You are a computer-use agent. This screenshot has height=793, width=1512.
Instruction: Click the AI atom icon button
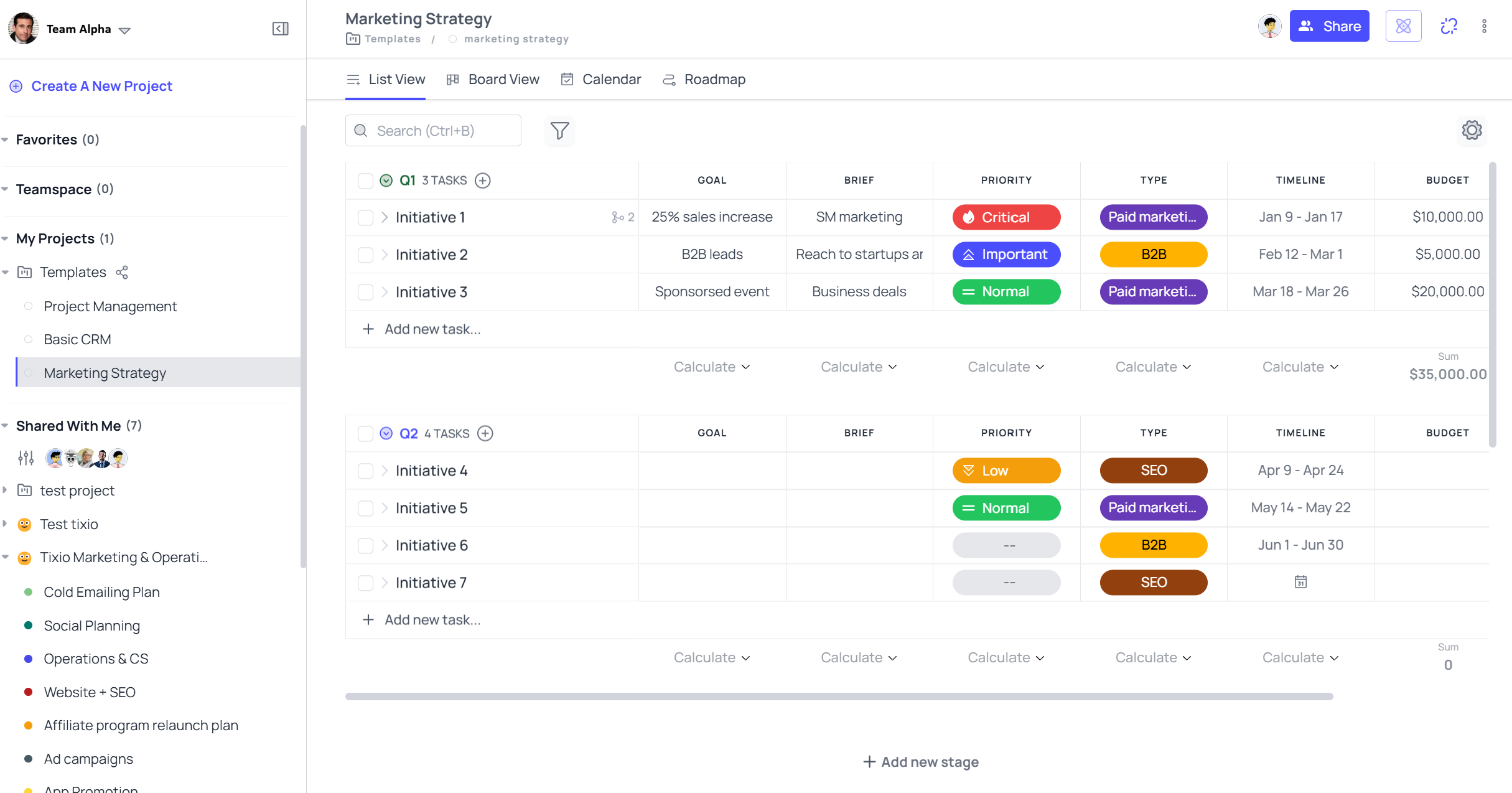tap(1403, 26)
